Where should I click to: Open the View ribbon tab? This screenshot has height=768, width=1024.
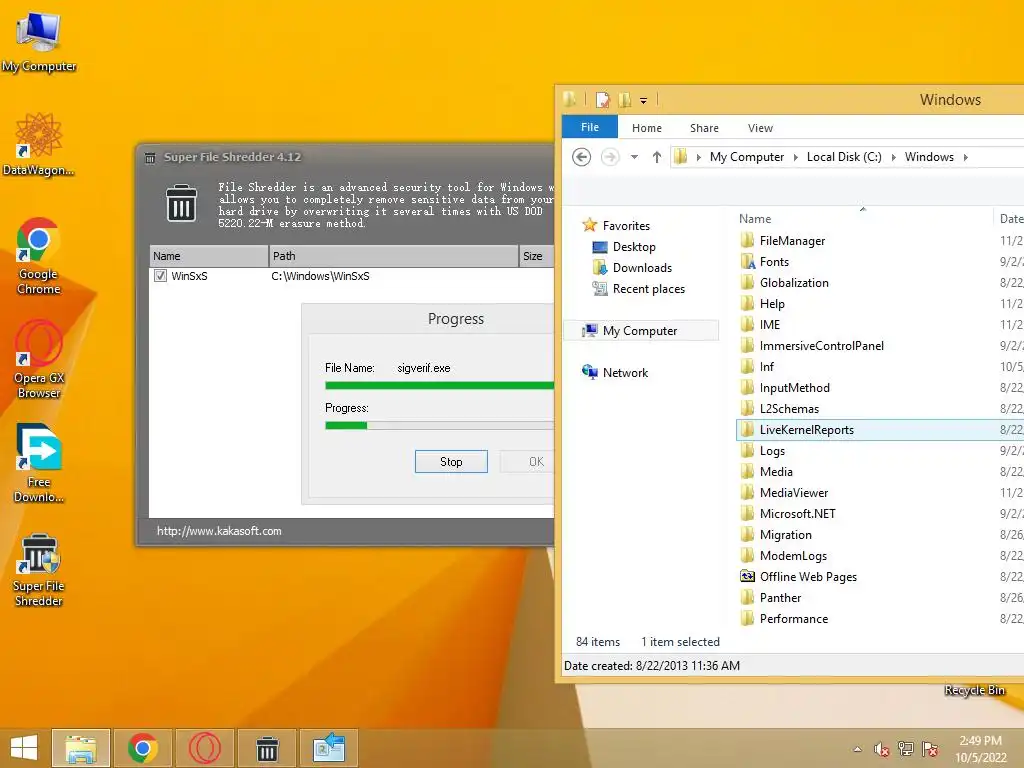tap(760, 128)
